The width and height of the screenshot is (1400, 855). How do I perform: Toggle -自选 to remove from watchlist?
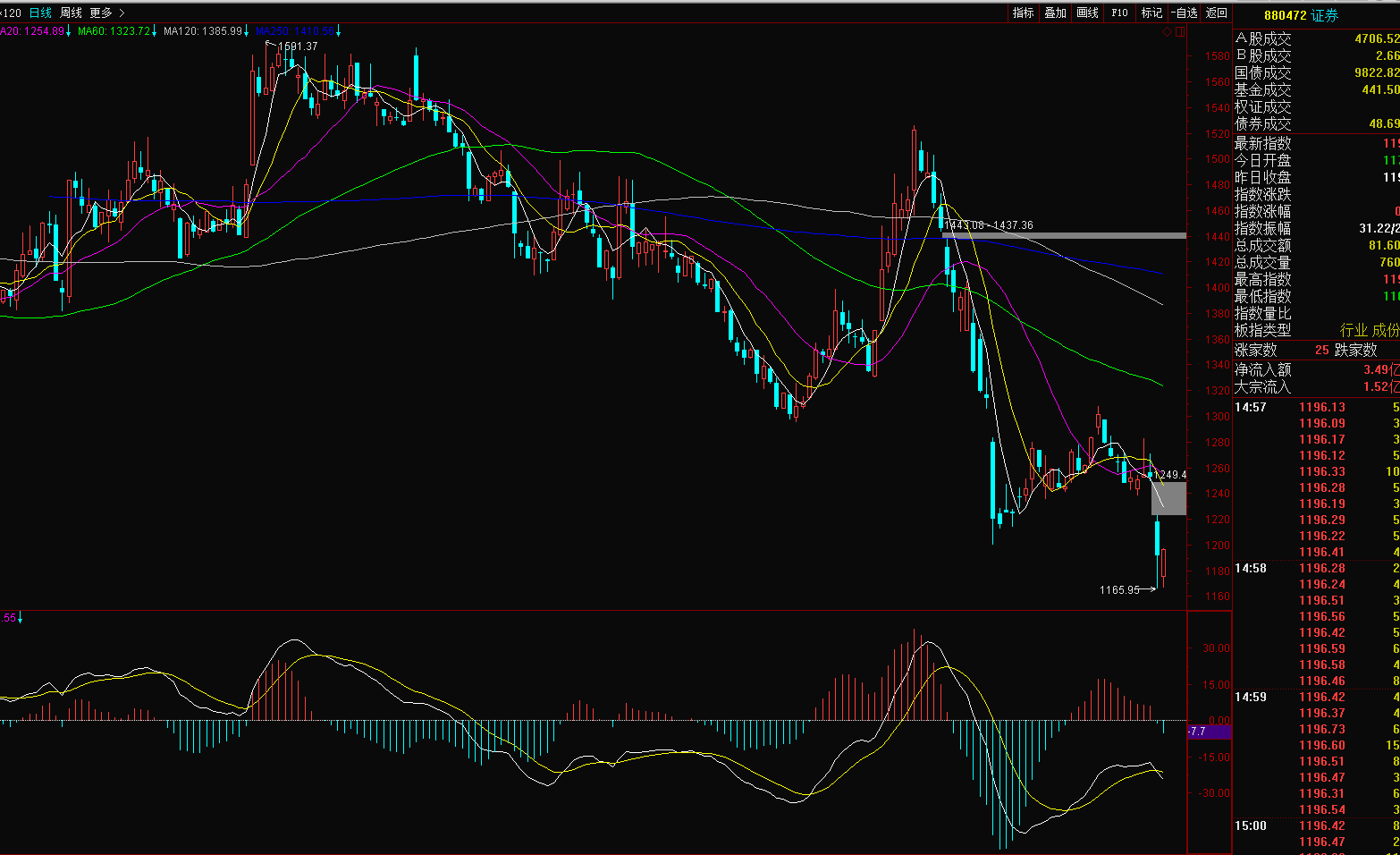pyautogui.click(x=1184, y=13)
